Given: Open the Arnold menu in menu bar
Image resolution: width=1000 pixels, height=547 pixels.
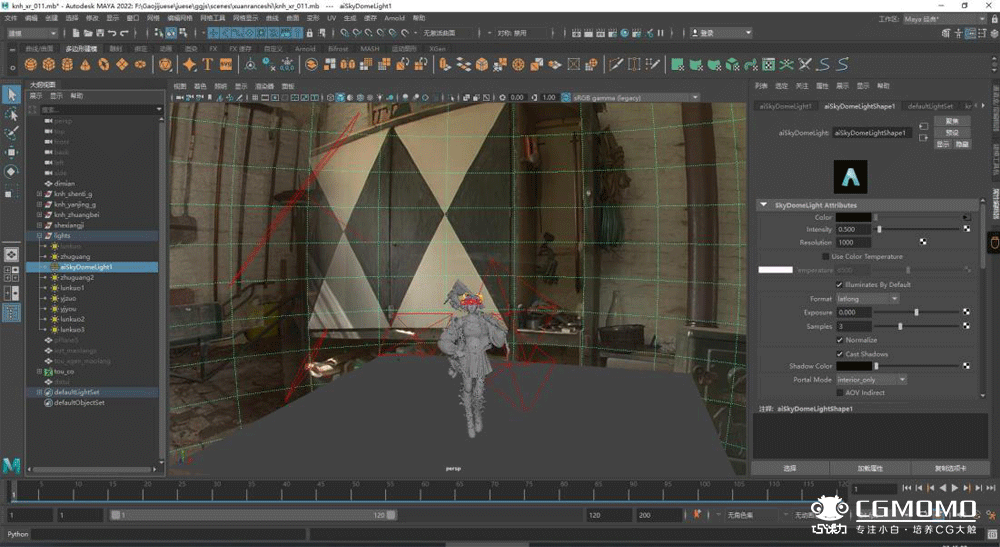Looking at the screenshot, I should 394,18.
